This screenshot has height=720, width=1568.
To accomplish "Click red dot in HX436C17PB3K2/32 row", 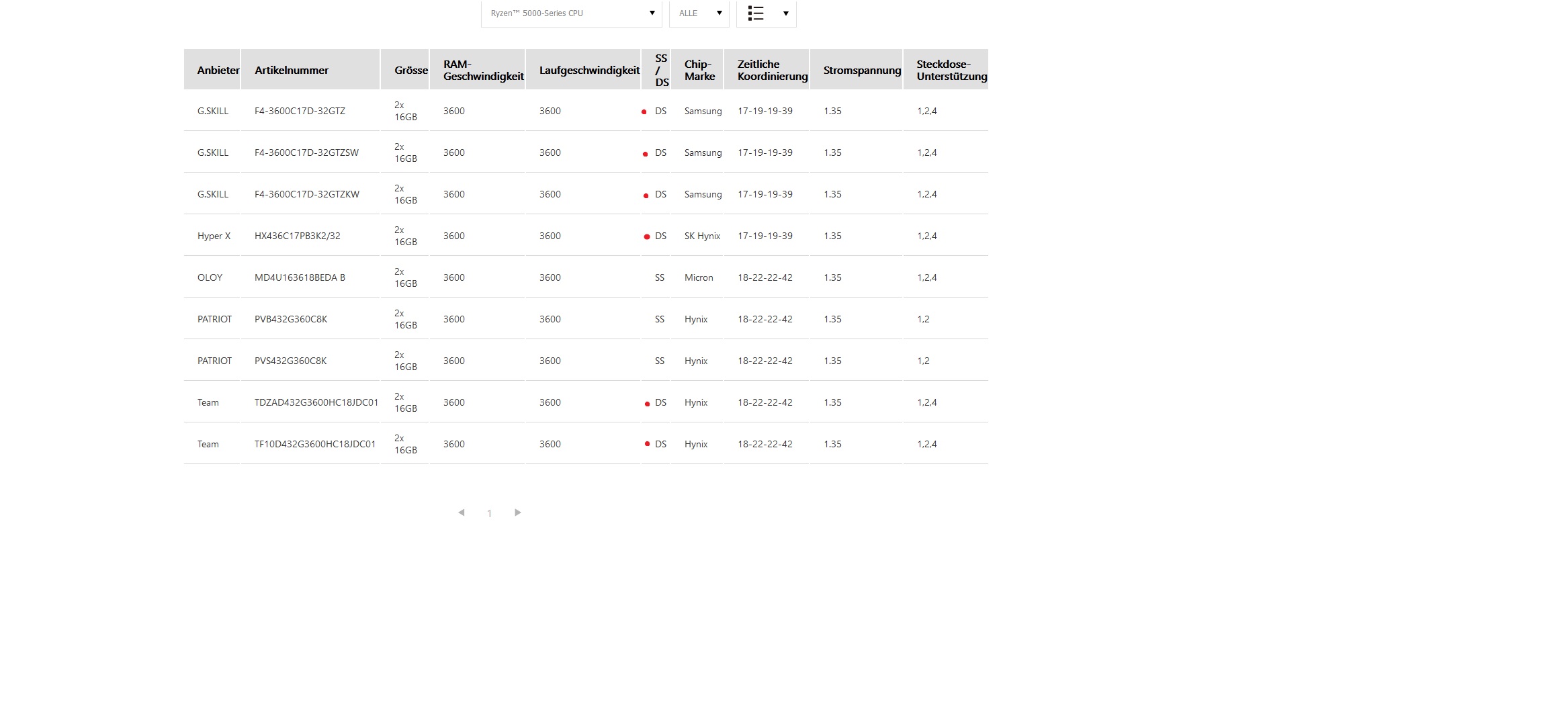I will 647,236.
